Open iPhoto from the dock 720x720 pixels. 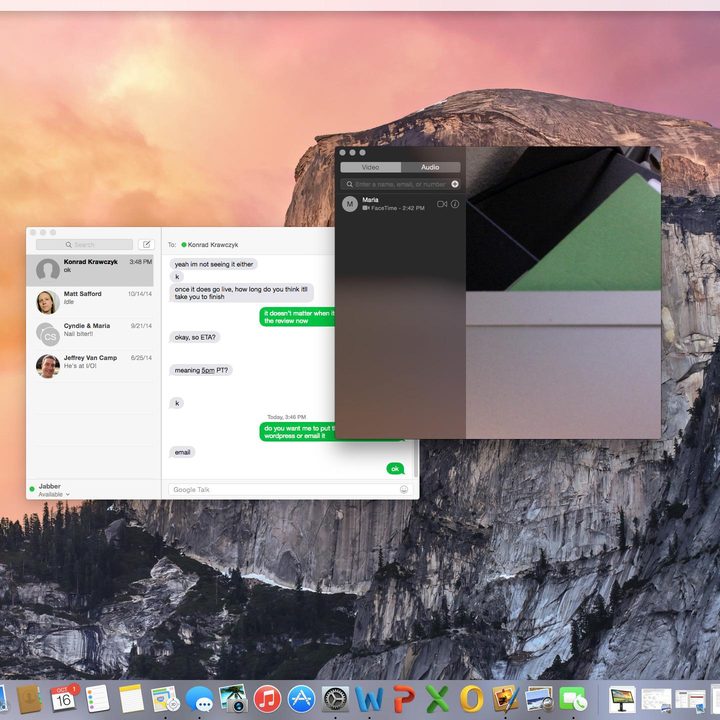[x=233, y=698]
